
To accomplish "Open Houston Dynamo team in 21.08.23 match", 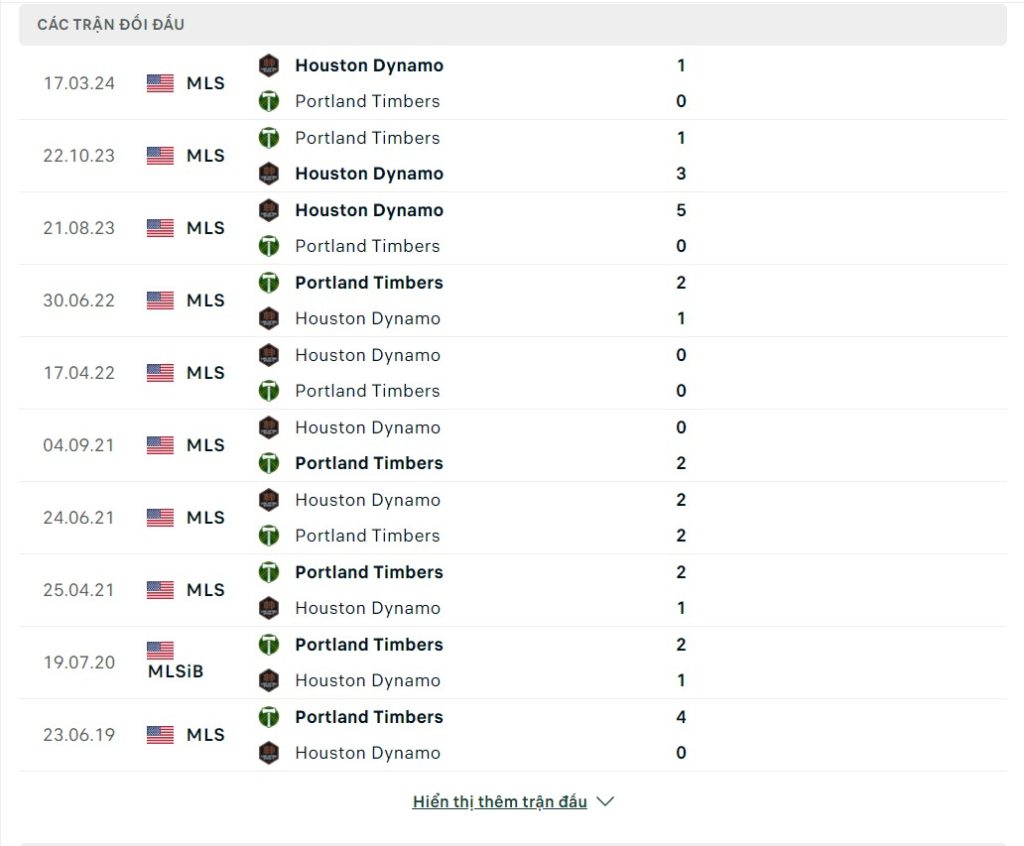I will coord(369,210).
